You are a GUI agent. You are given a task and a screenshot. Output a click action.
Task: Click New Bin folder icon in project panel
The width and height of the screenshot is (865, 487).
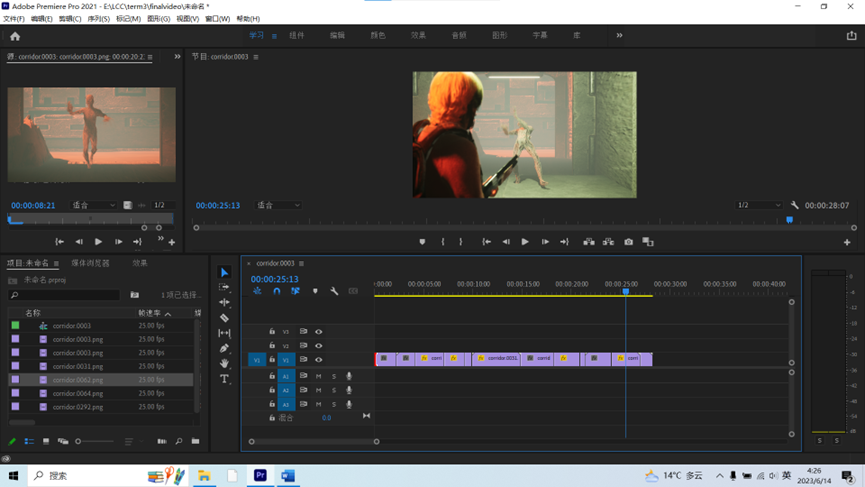click(195, 441)
